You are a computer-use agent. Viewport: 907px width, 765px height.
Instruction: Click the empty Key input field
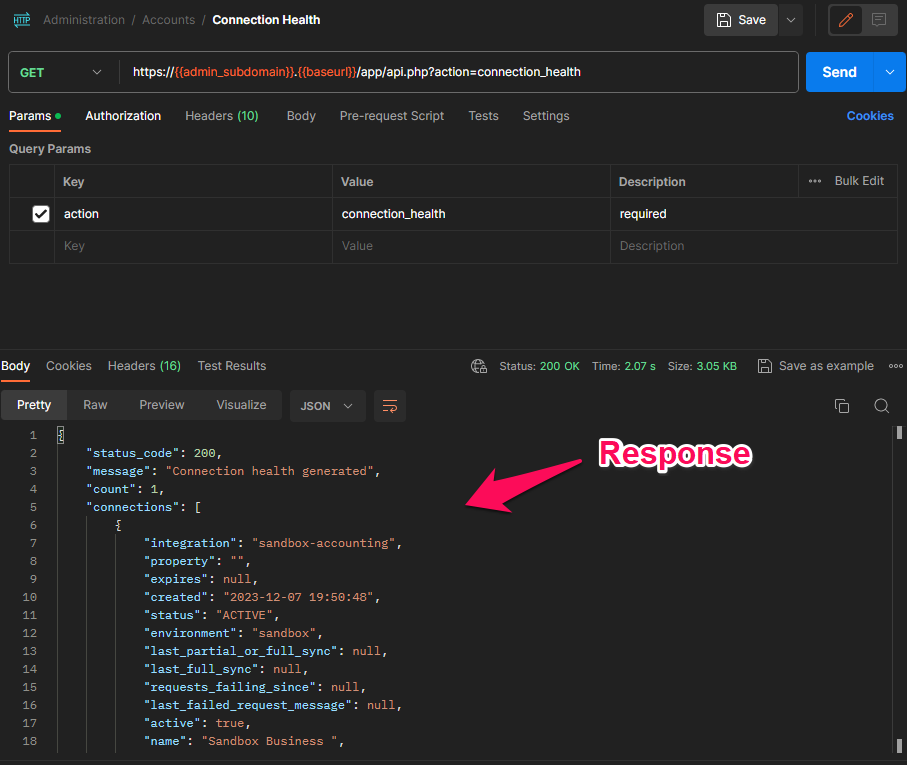click(193, 246)
